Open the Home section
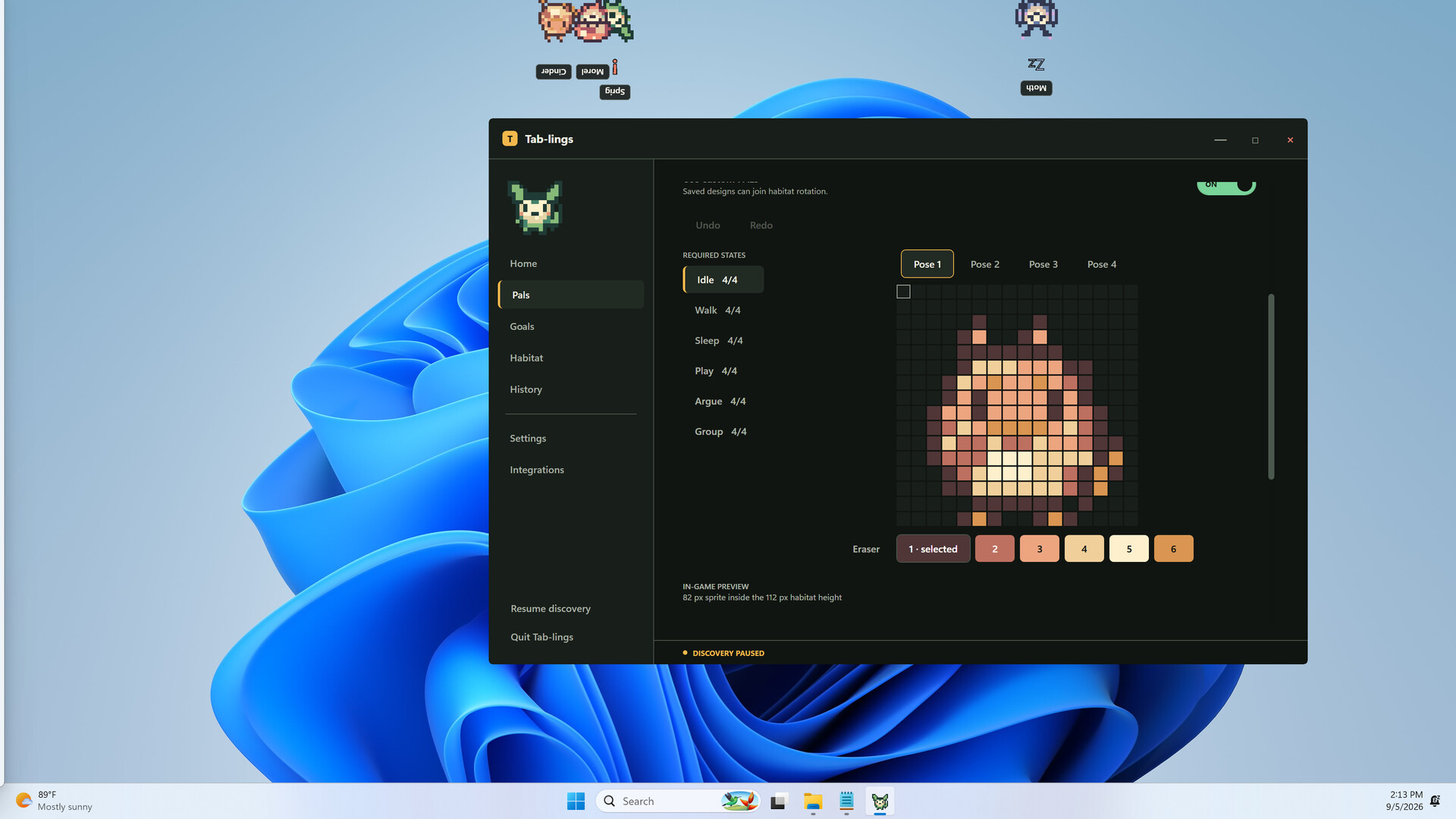Viewport: 1456px width, 819px height. [523, 263]
